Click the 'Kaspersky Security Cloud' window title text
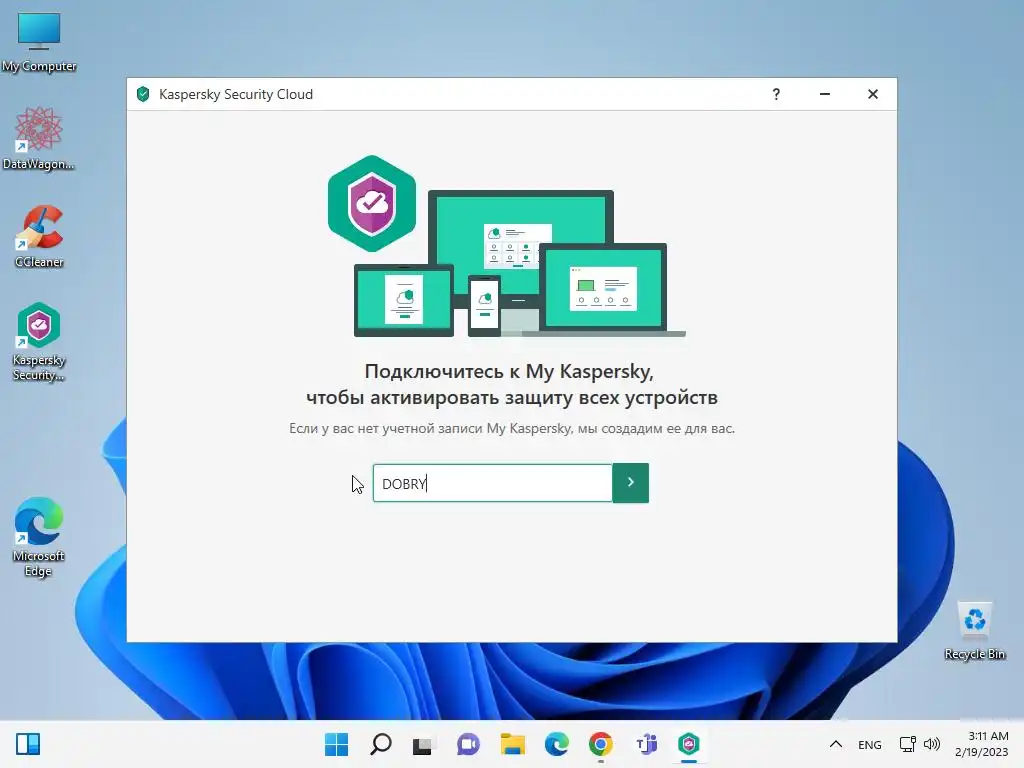The height and width of the screenshot is (768, 1024). (236, 94)
